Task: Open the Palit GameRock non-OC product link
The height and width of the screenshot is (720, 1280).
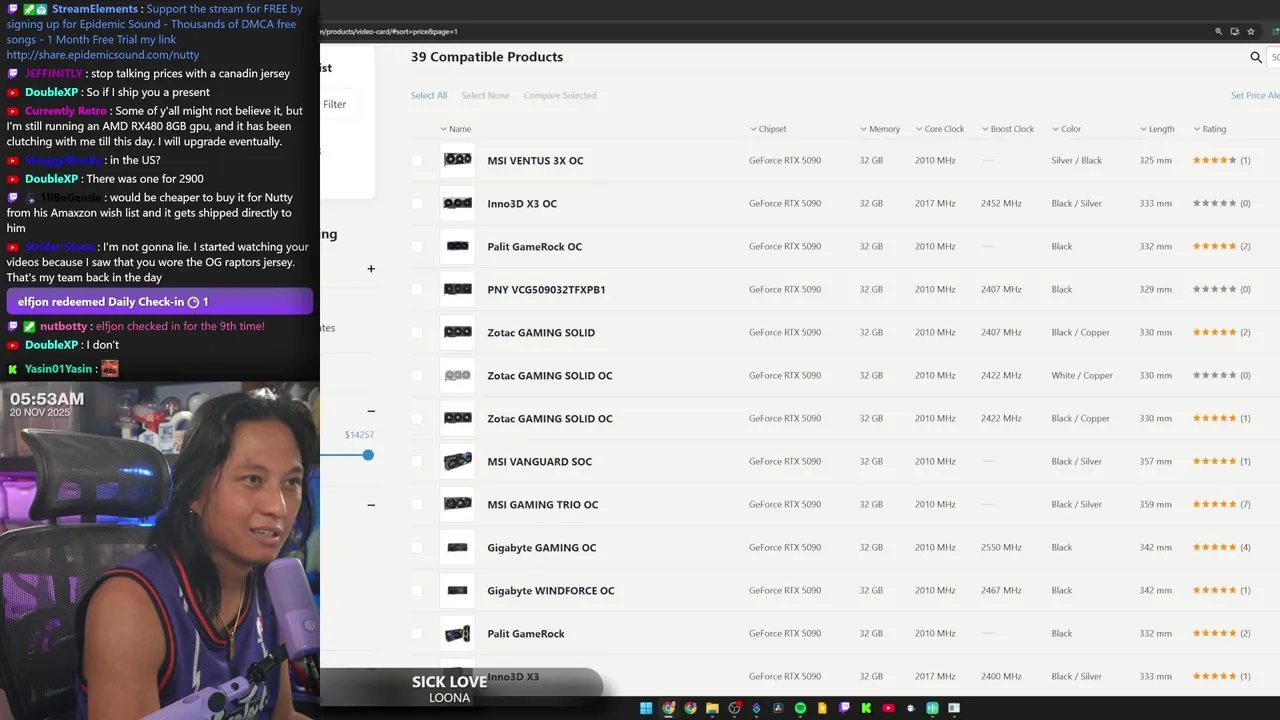Action: [526, 633]
